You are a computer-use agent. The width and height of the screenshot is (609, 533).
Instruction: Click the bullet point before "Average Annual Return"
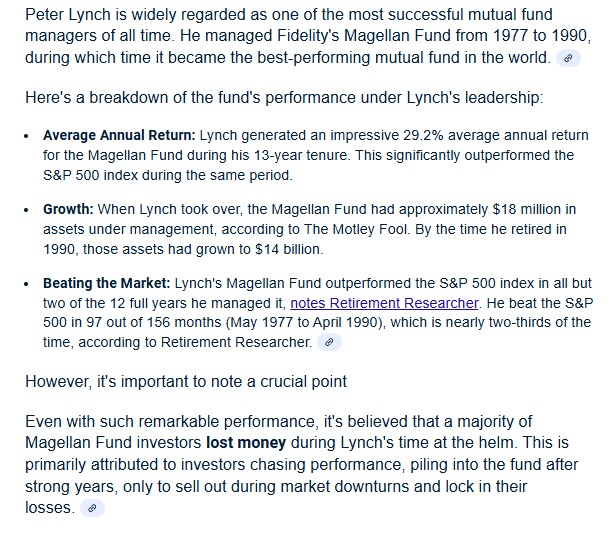coord(27,135)
